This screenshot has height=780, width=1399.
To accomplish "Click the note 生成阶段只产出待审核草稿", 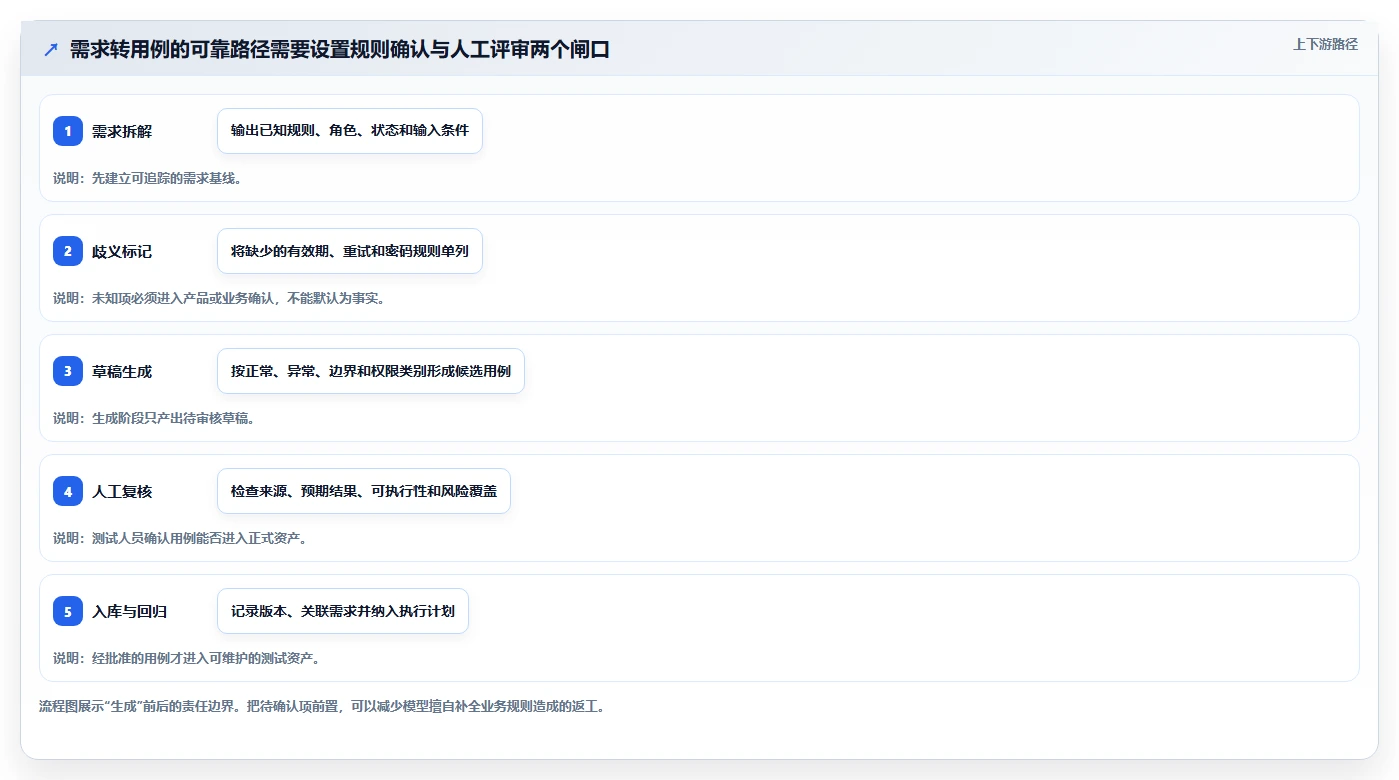I will (154, 418).
